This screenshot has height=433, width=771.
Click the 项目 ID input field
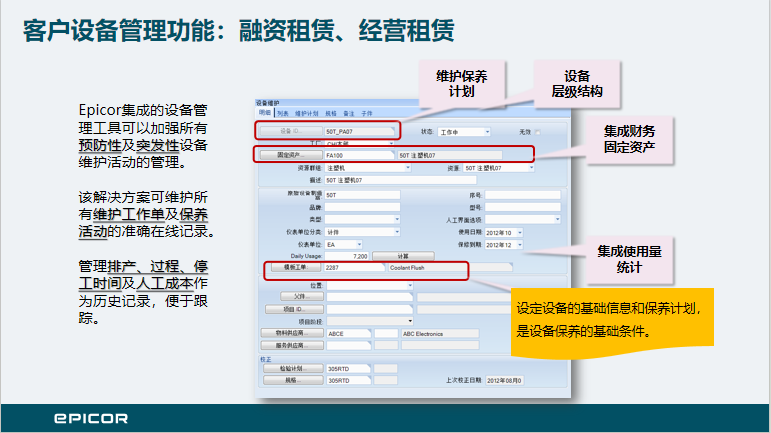tap(370, 309)
